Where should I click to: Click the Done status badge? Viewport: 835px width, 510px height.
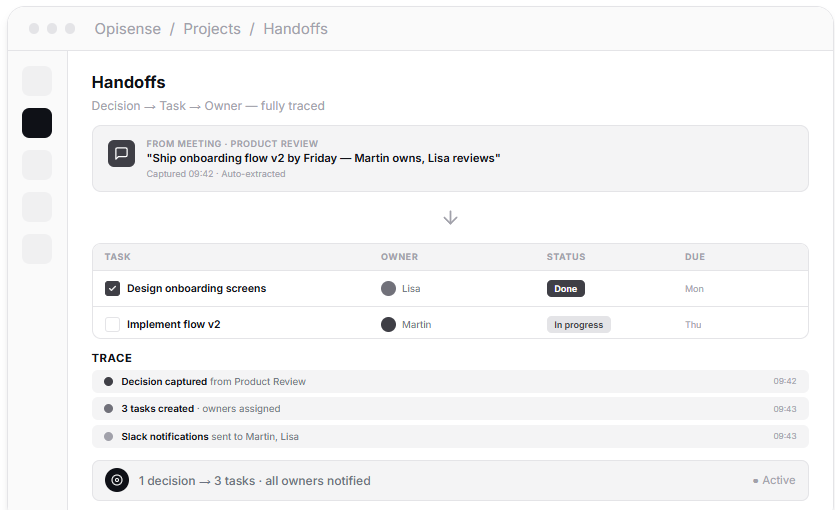[x=565, y=288]
